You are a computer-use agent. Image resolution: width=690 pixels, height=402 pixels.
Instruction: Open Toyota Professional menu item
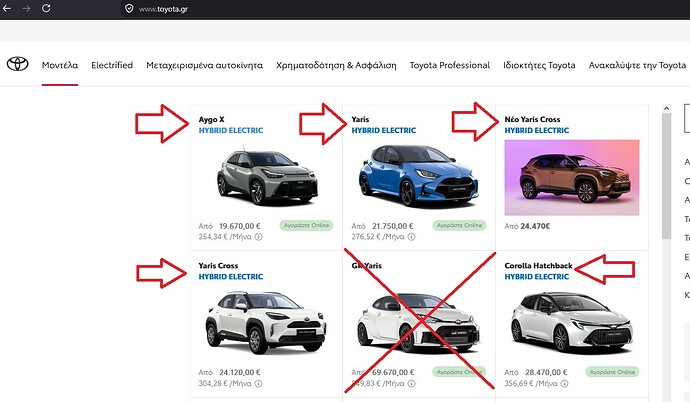click(x=450, y=65)
